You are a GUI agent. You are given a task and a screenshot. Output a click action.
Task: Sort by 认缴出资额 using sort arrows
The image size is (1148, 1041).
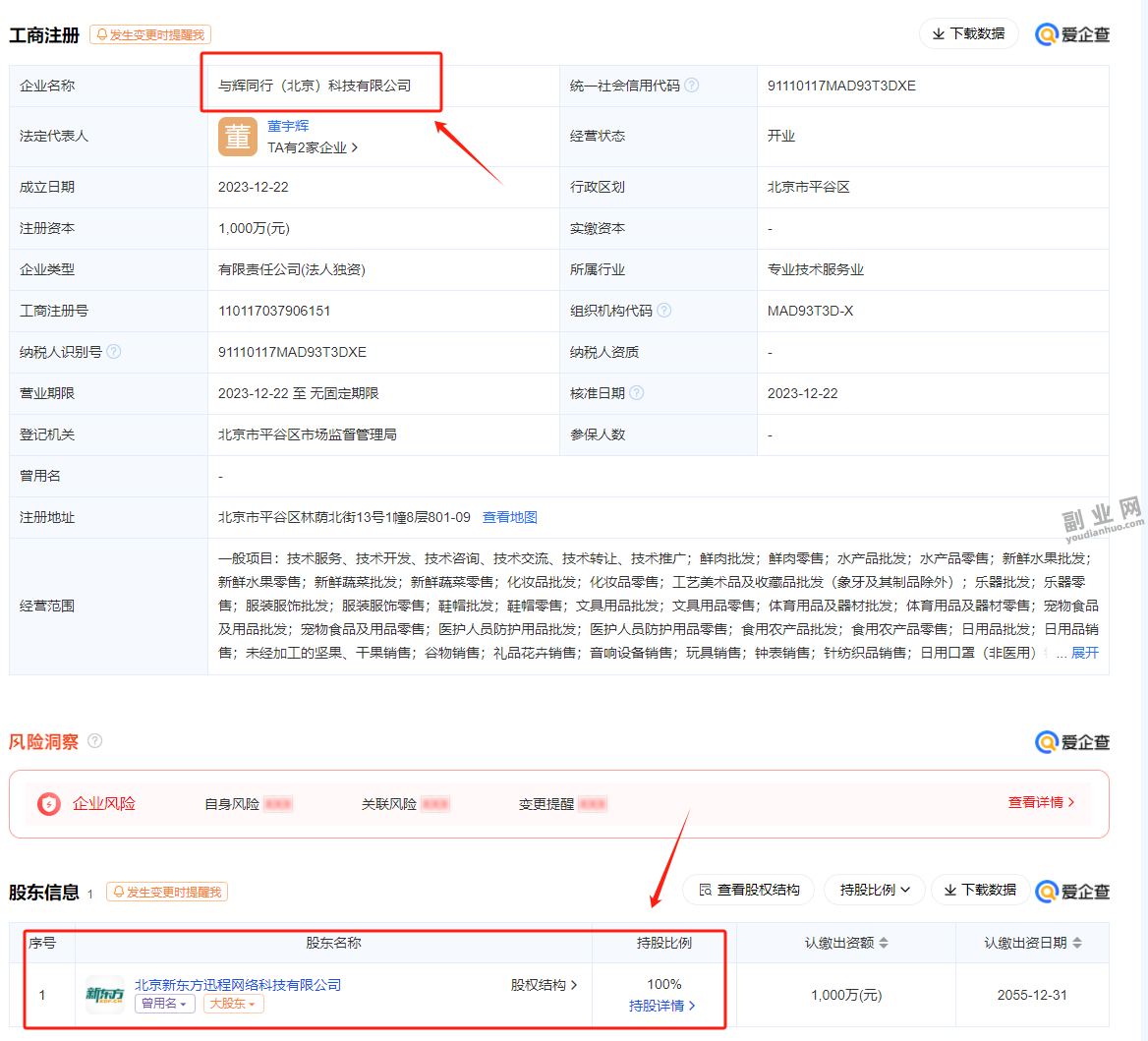(x=884, y=943)
